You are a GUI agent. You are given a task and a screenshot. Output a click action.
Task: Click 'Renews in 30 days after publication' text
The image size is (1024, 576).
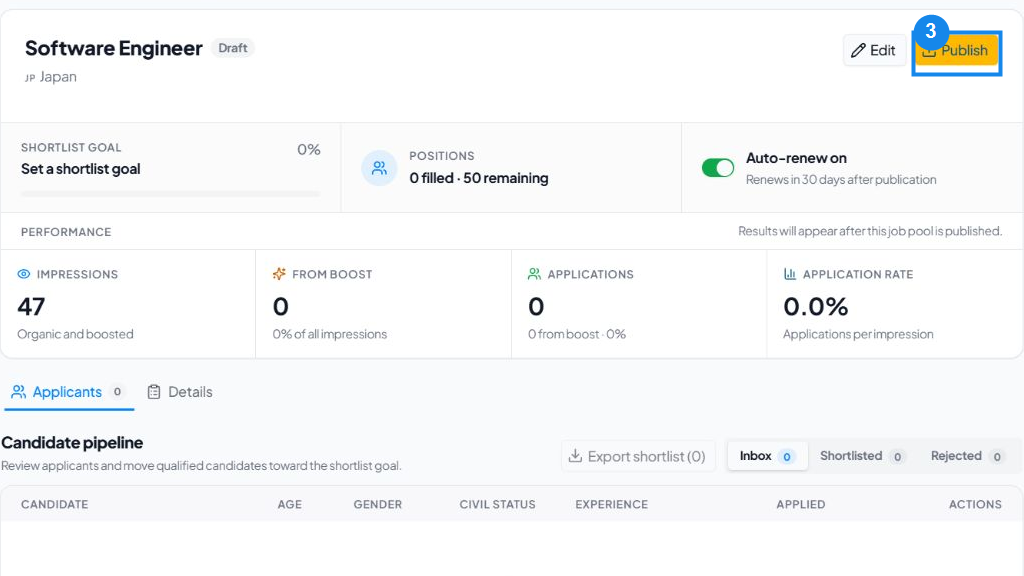[841, 180]
